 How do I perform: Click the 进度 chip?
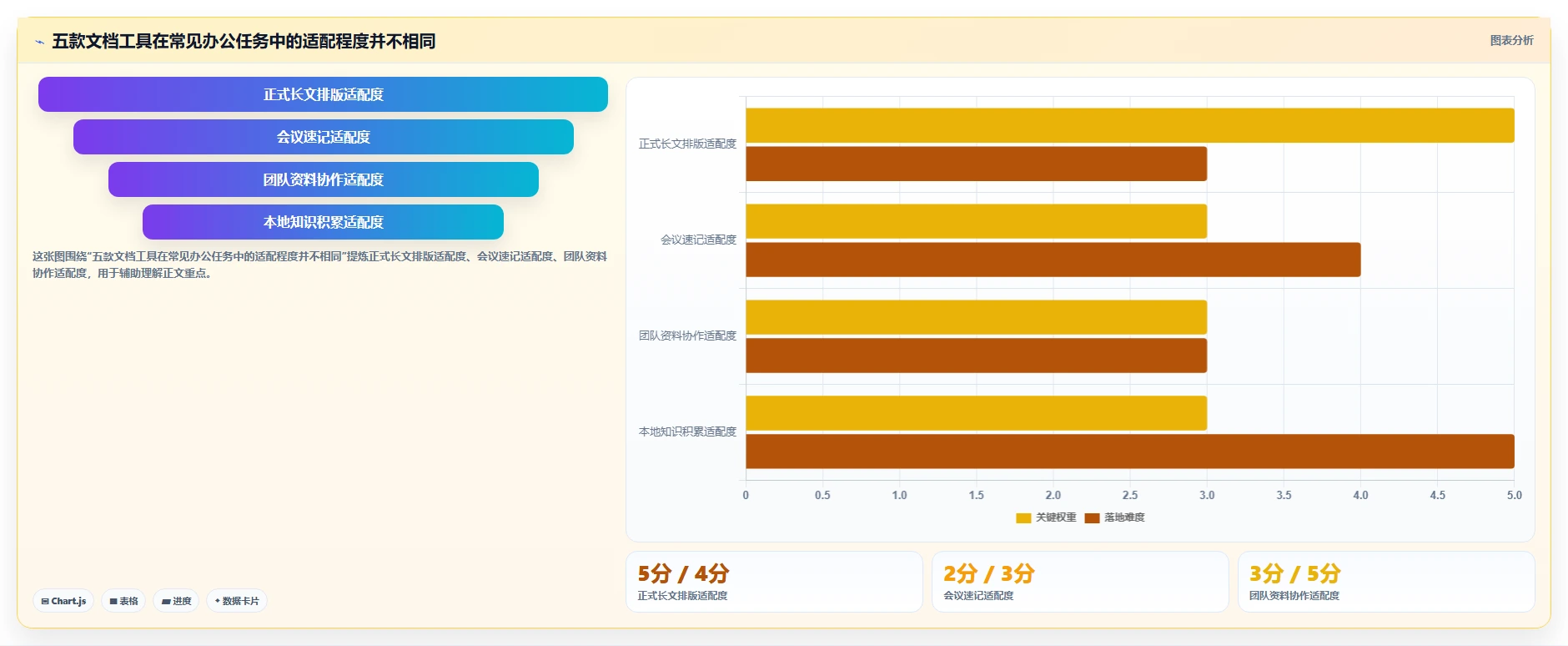(x=176, y=601)
